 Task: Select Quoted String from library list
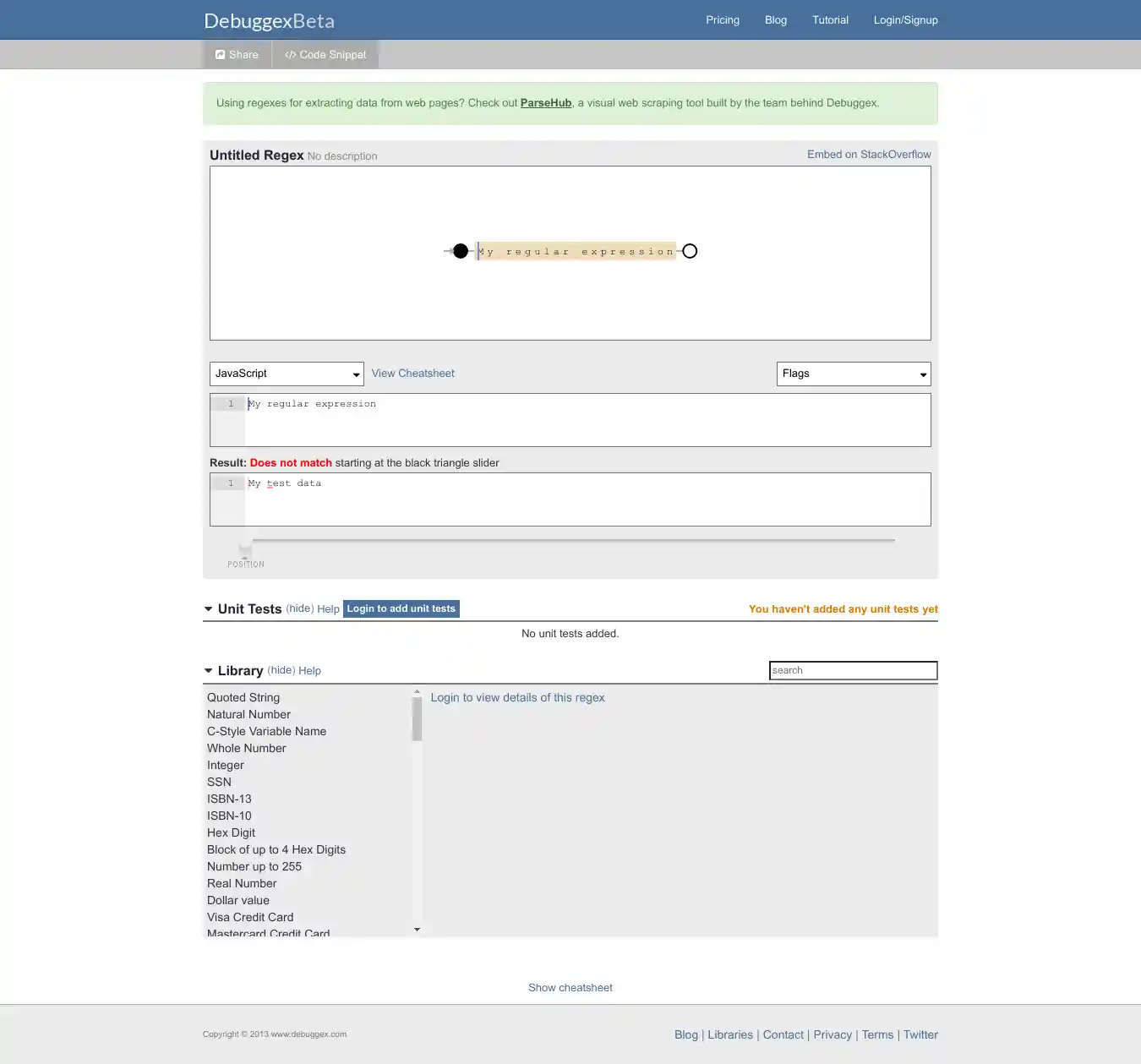tap(243, 697)
